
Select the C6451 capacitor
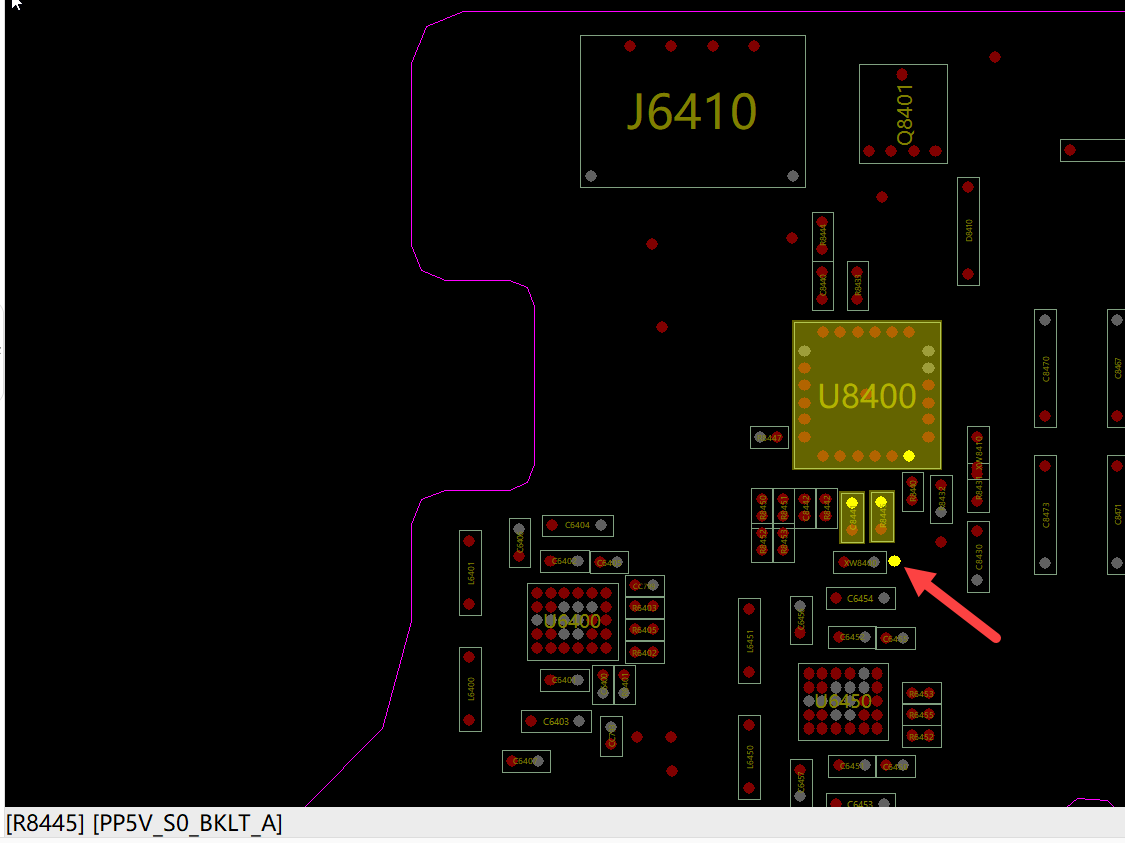tap(852, 766)
